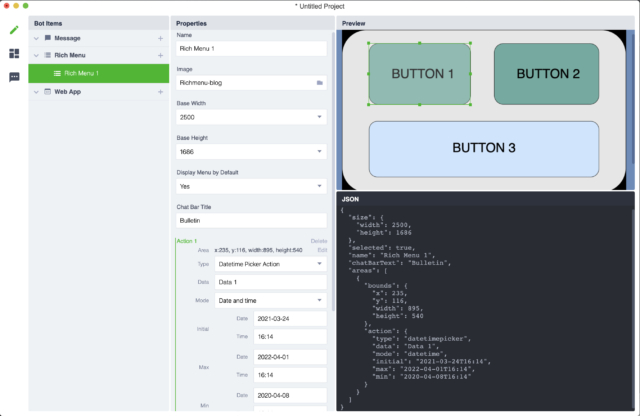Collapse the Rich Menu tree section
The height and width of the screenshot is (416, 640).
36,56
